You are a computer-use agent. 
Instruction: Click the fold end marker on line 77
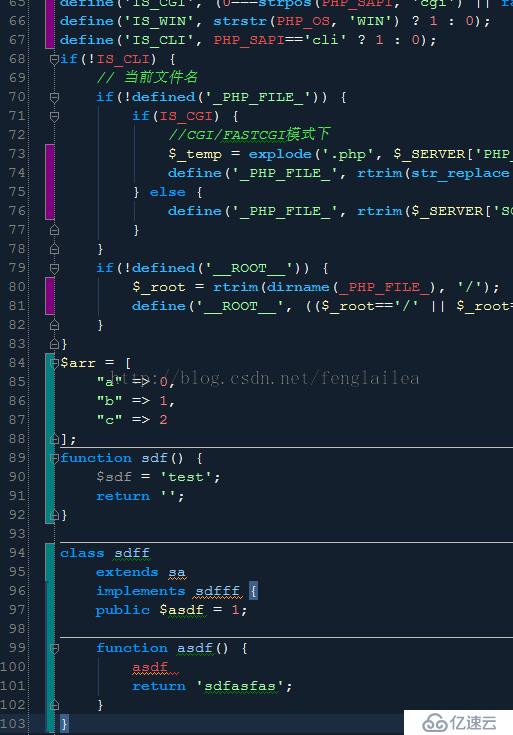(x=54, y=230)
